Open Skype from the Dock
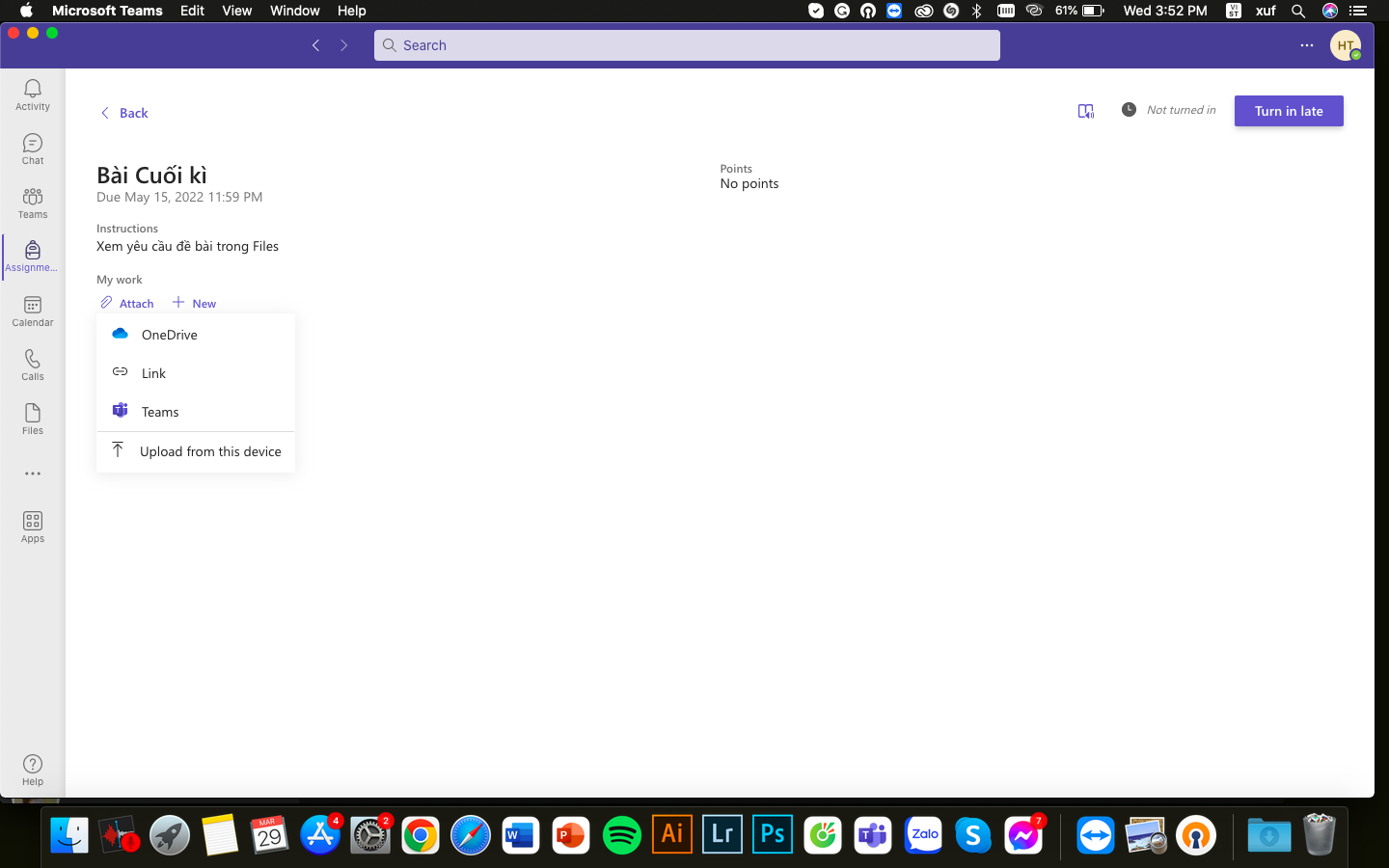This screenshot has height=868, width=1389. click(972, 835)
